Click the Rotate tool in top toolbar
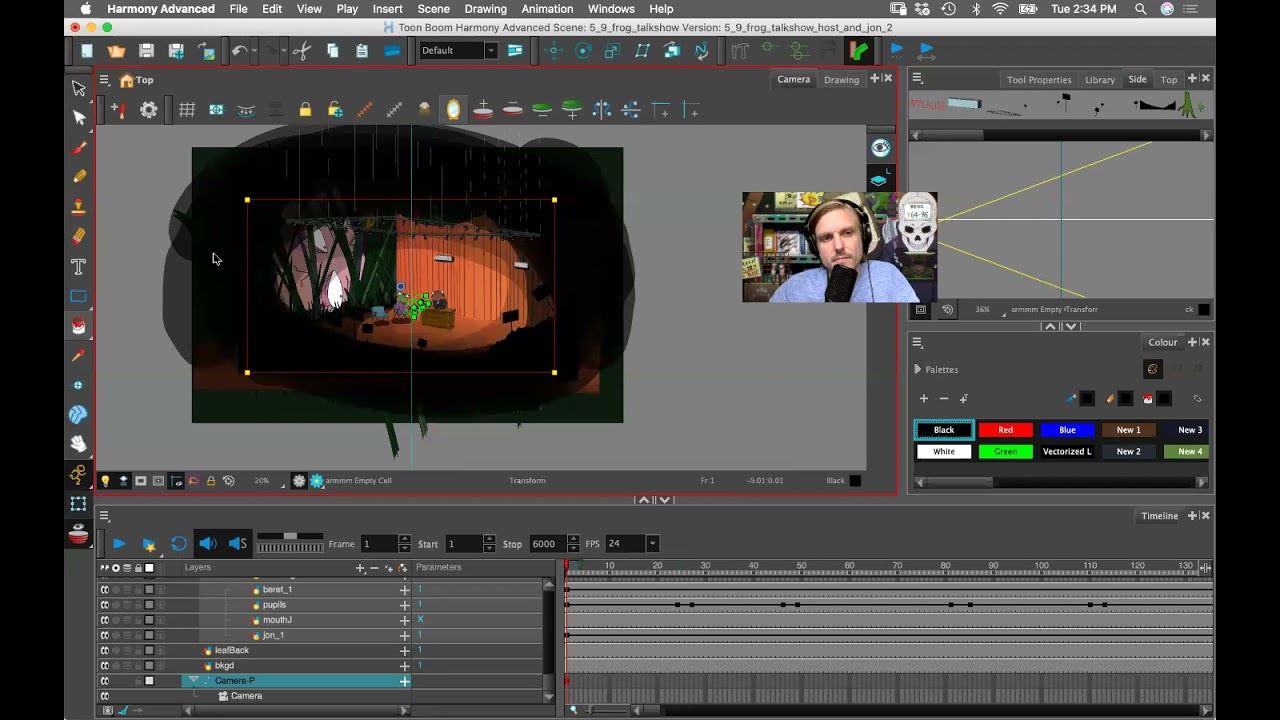The image size is (1280, 720). [x=584, y=50]
